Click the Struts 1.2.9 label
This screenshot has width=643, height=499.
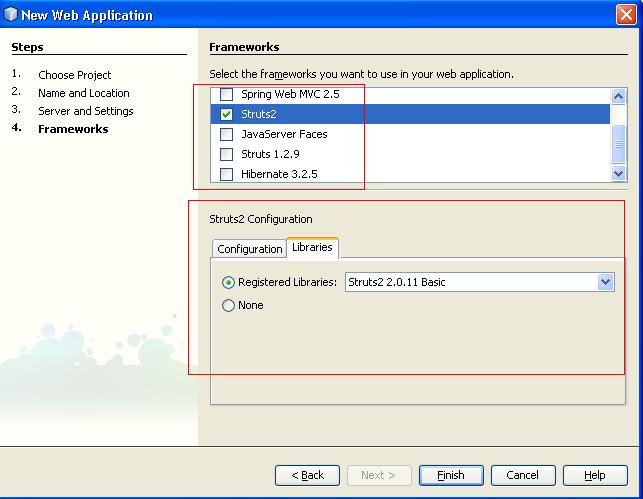(x=270, y=154)
